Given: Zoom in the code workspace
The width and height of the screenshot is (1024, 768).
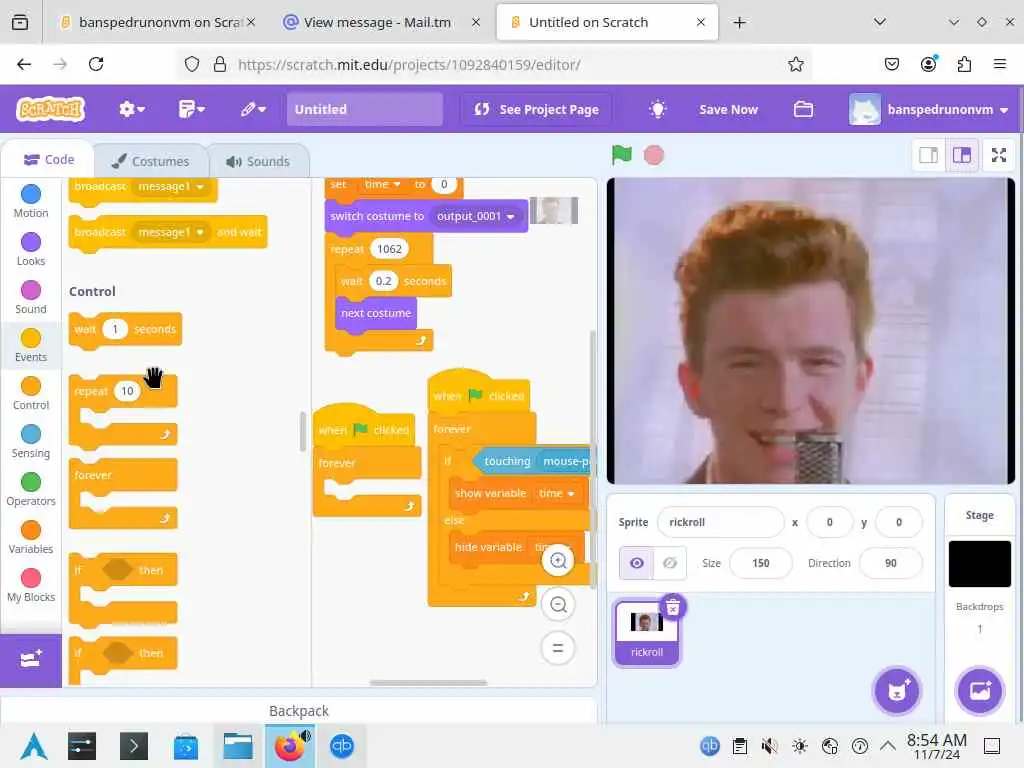Looking at the screenshot, I should coord(558,560).
